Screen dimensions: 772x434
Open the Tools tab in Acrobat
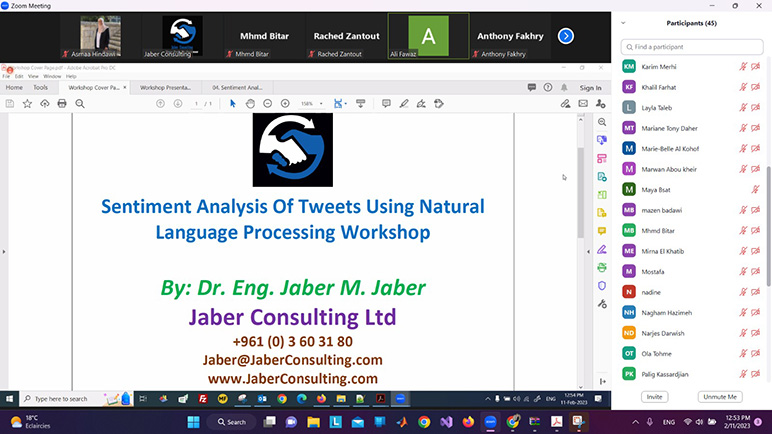point(40,87)
